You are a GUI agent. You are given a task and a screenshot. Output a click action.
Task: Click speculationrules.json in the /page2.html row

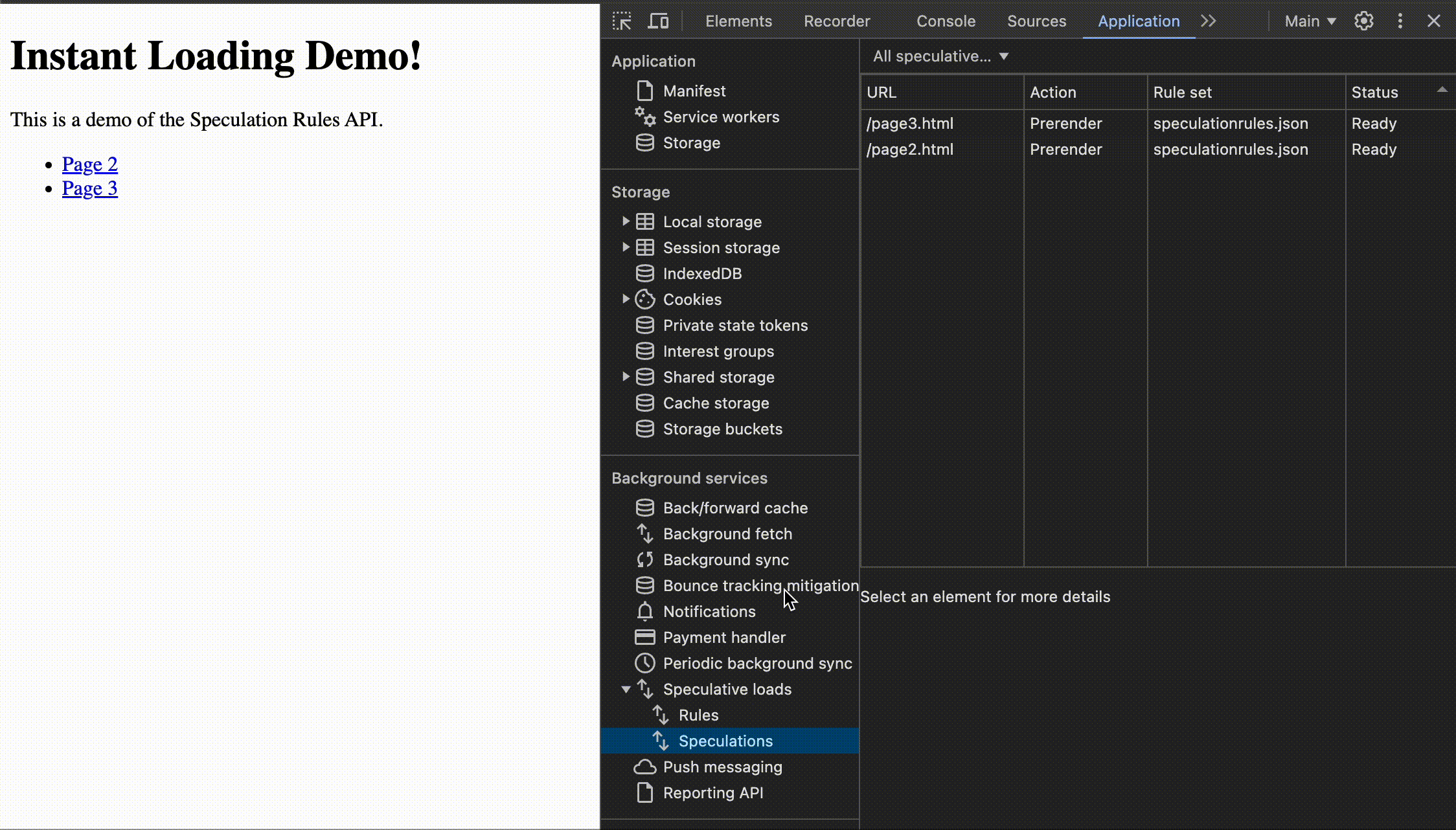(x=1231, y=150)
